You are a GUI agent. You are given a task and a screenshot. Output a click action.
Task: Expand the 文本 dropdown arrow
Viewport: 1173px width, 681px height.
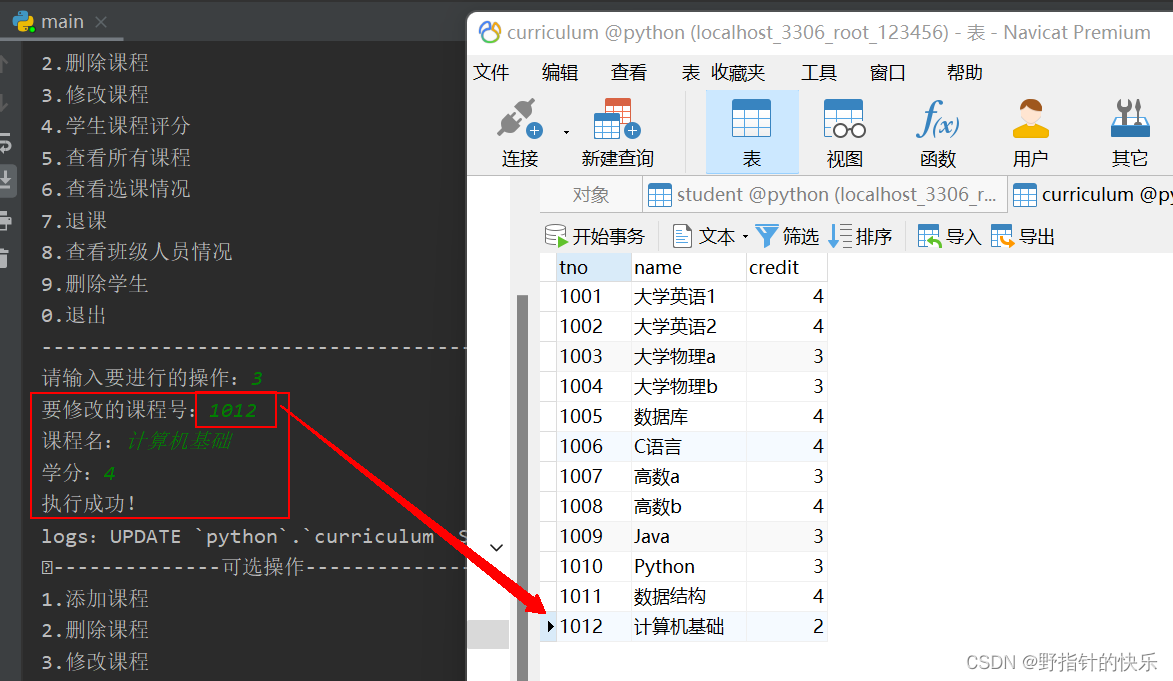(745, 237)
